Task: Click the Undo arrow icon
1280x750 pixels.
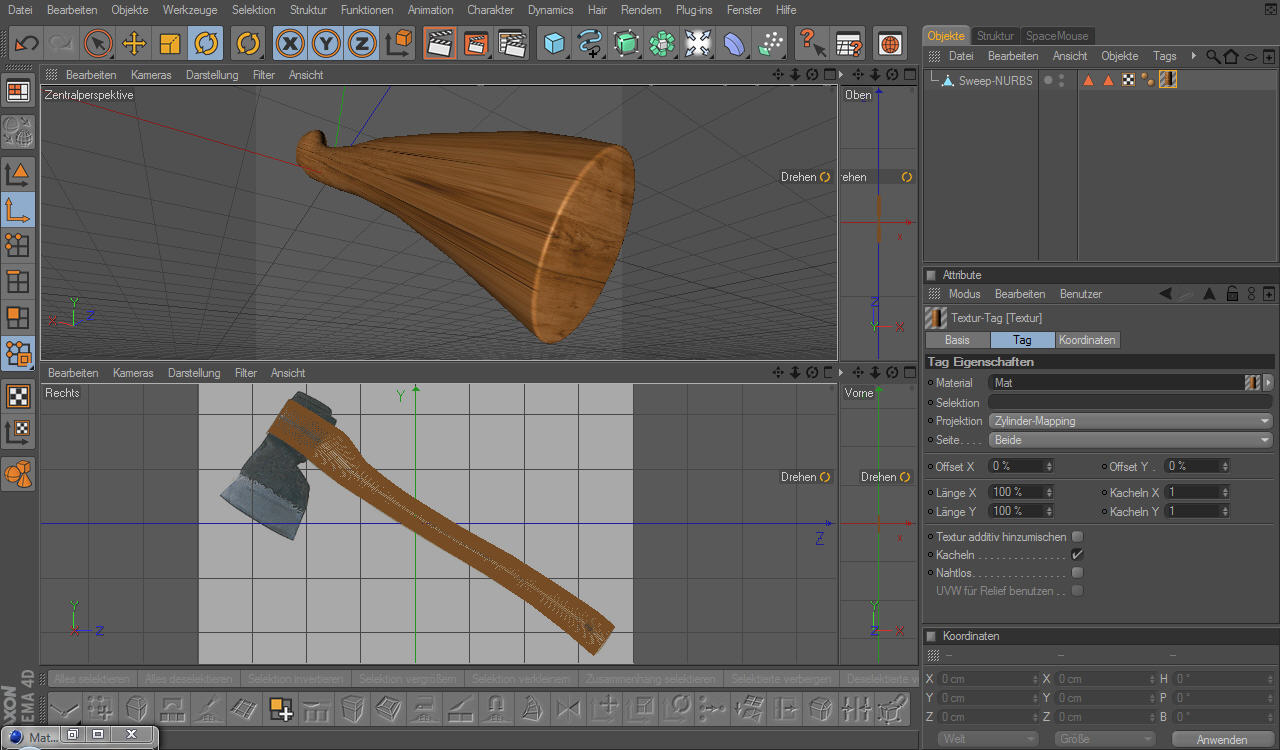Action: coord(26,44)
